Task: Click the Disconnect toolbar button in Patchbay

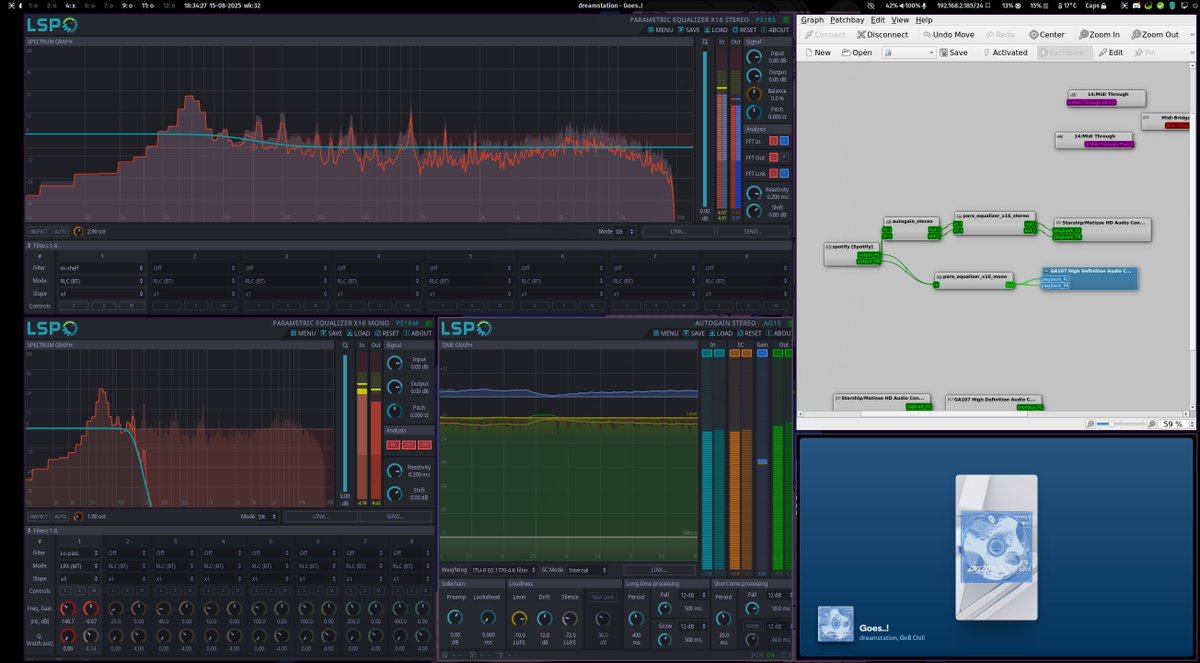Action: (882, 34)
